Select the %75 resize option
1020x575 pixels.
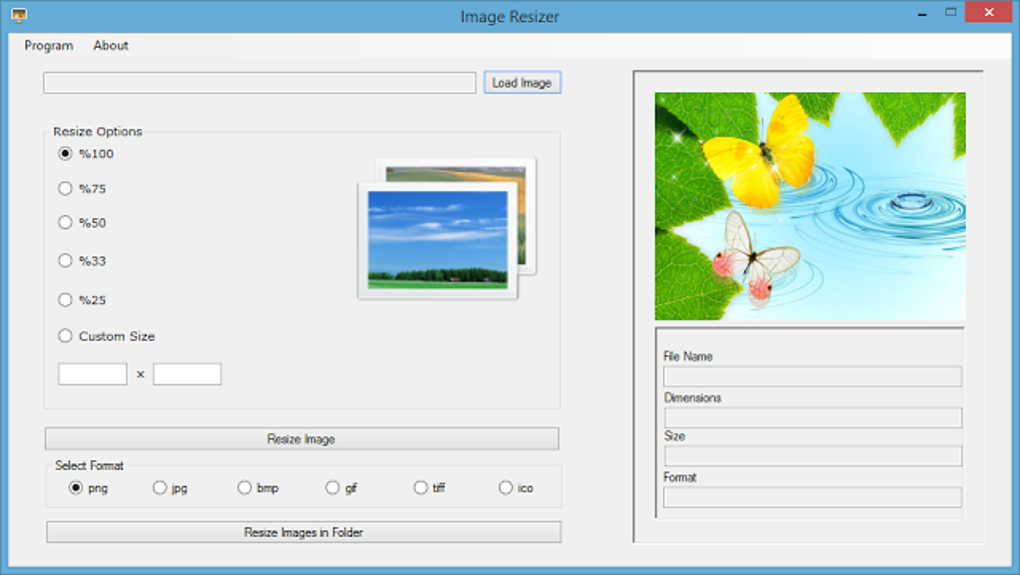click(66, 189)
